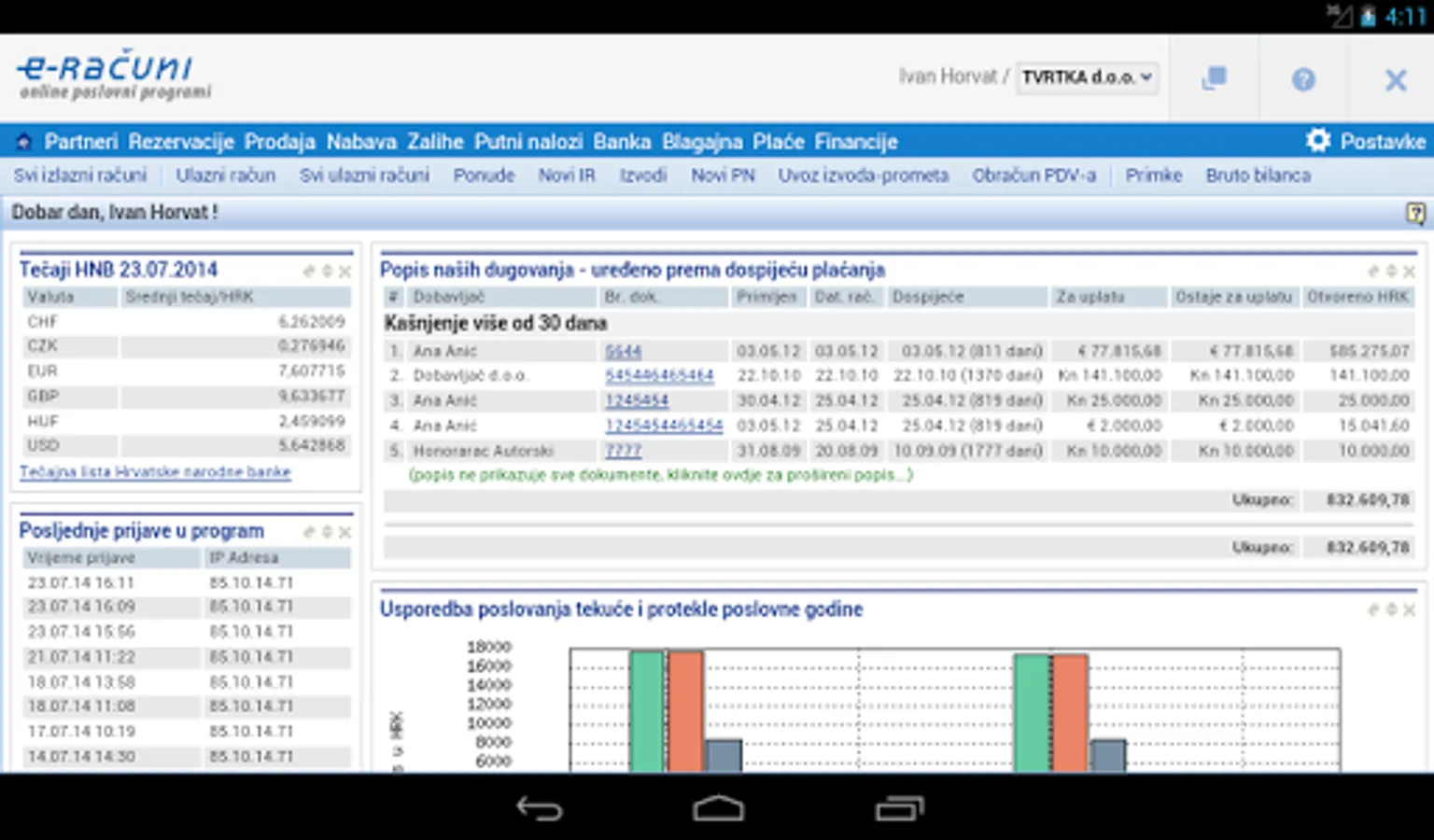Click the pencil icon on Tečaji HNB panel
Viewport: 1434px width, 840px height.
[x=308, y=272]
